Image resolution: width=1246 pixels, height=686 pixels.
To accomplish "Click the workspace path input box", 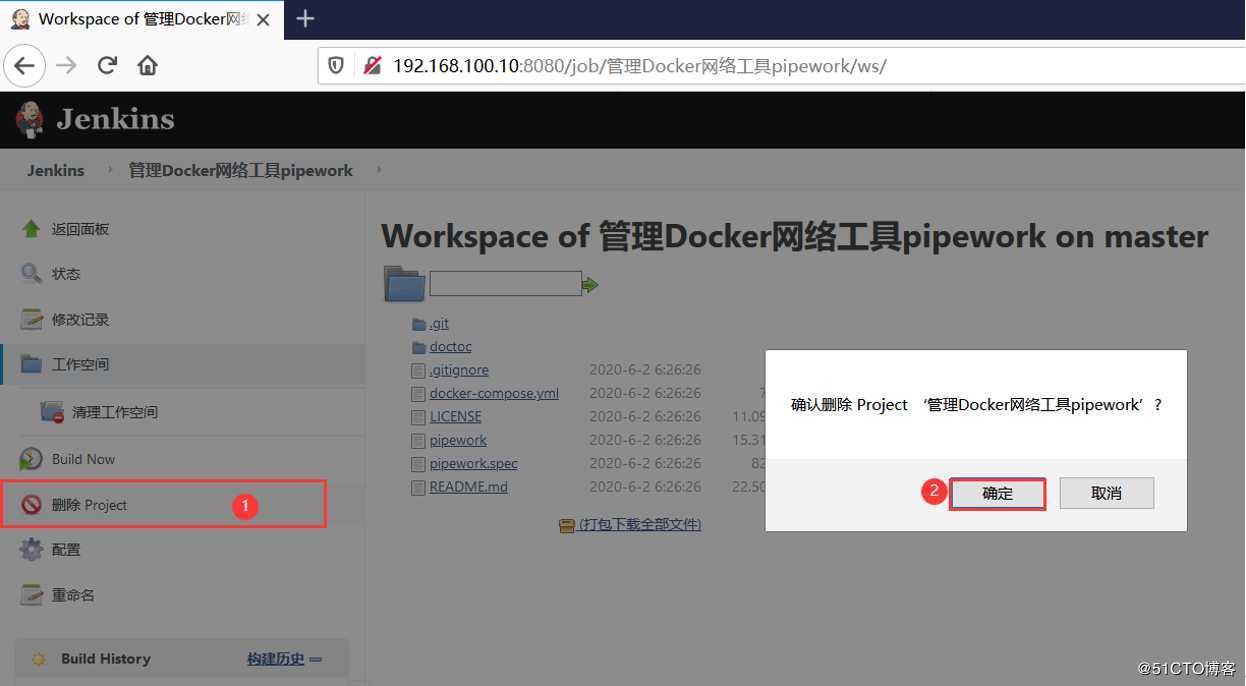I will 505,284.
